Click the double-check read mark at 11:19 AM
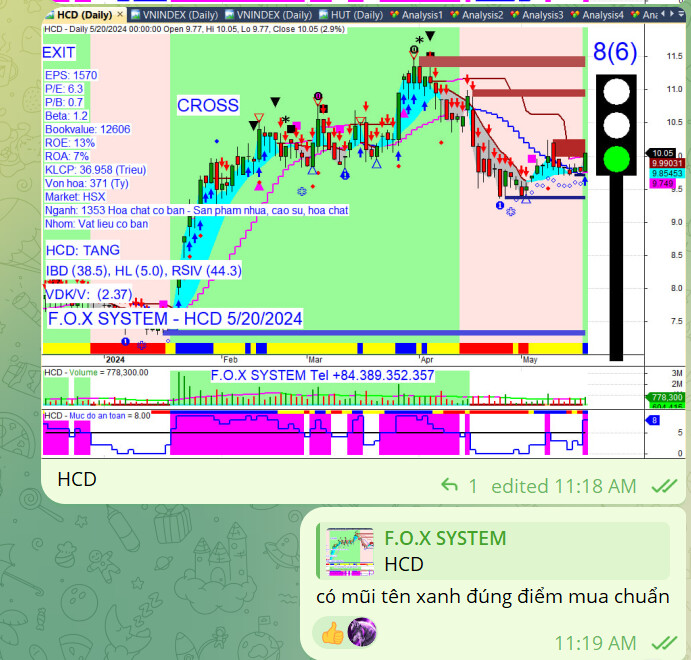This screenshot has height=660, width=691. point(664,643)
